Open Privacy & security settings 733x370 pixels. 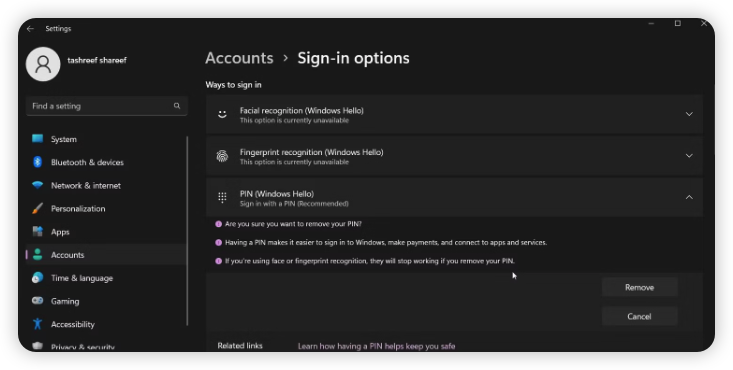(107, 345)
